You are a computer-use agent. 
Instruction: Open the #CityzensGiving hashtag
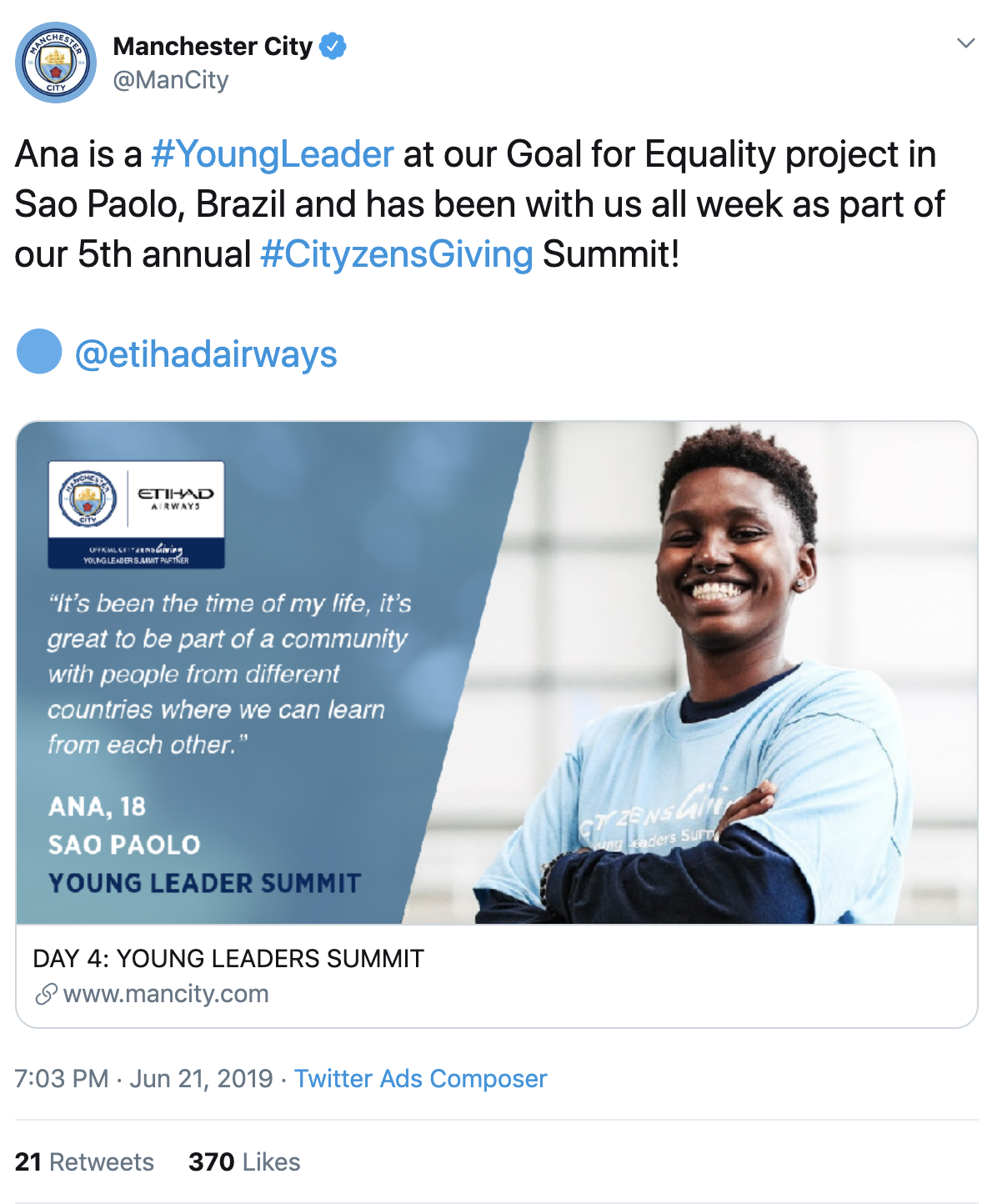click(397, 254)
